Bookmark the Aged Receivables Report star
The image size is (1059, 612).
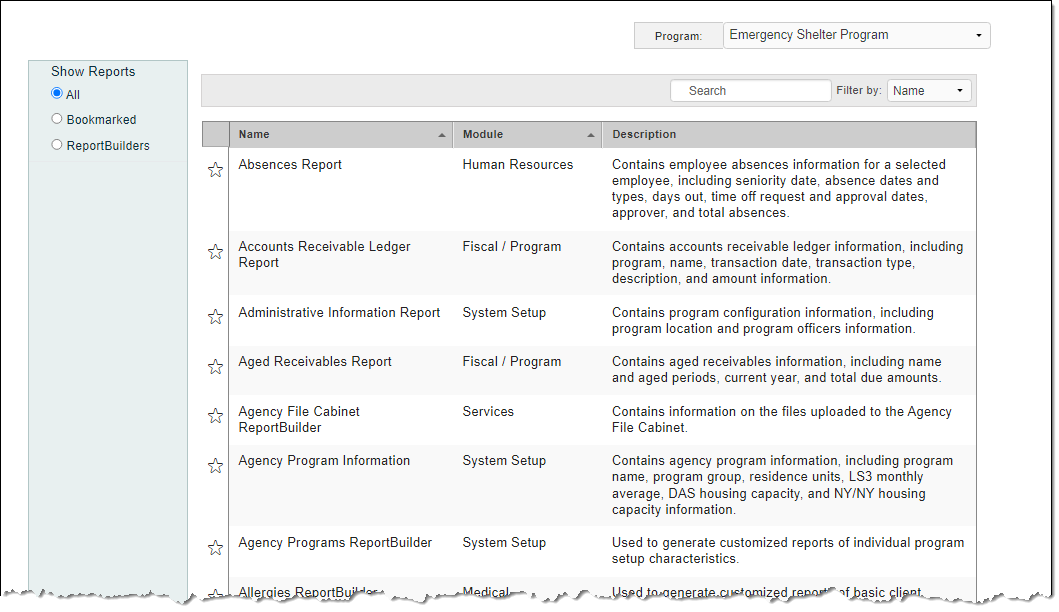(215, 367)
